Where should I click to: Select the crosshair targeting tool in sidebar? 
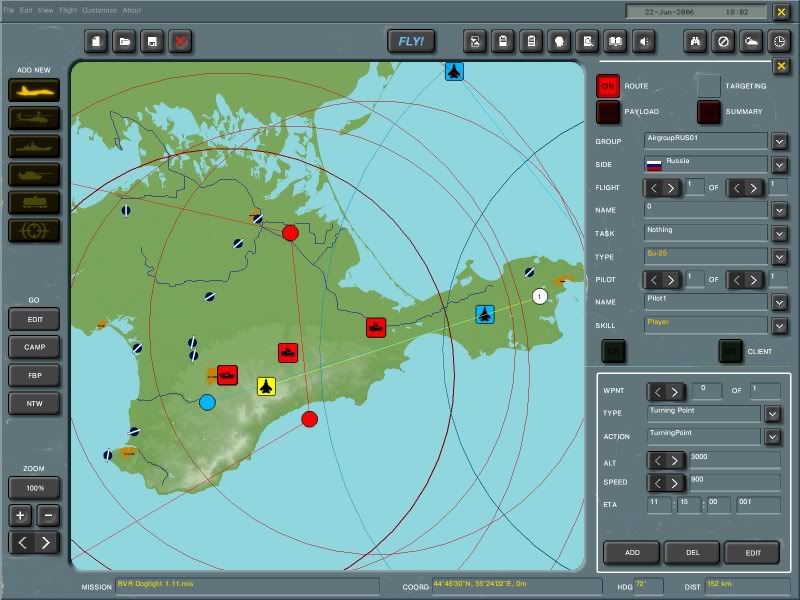pos(35,230)
